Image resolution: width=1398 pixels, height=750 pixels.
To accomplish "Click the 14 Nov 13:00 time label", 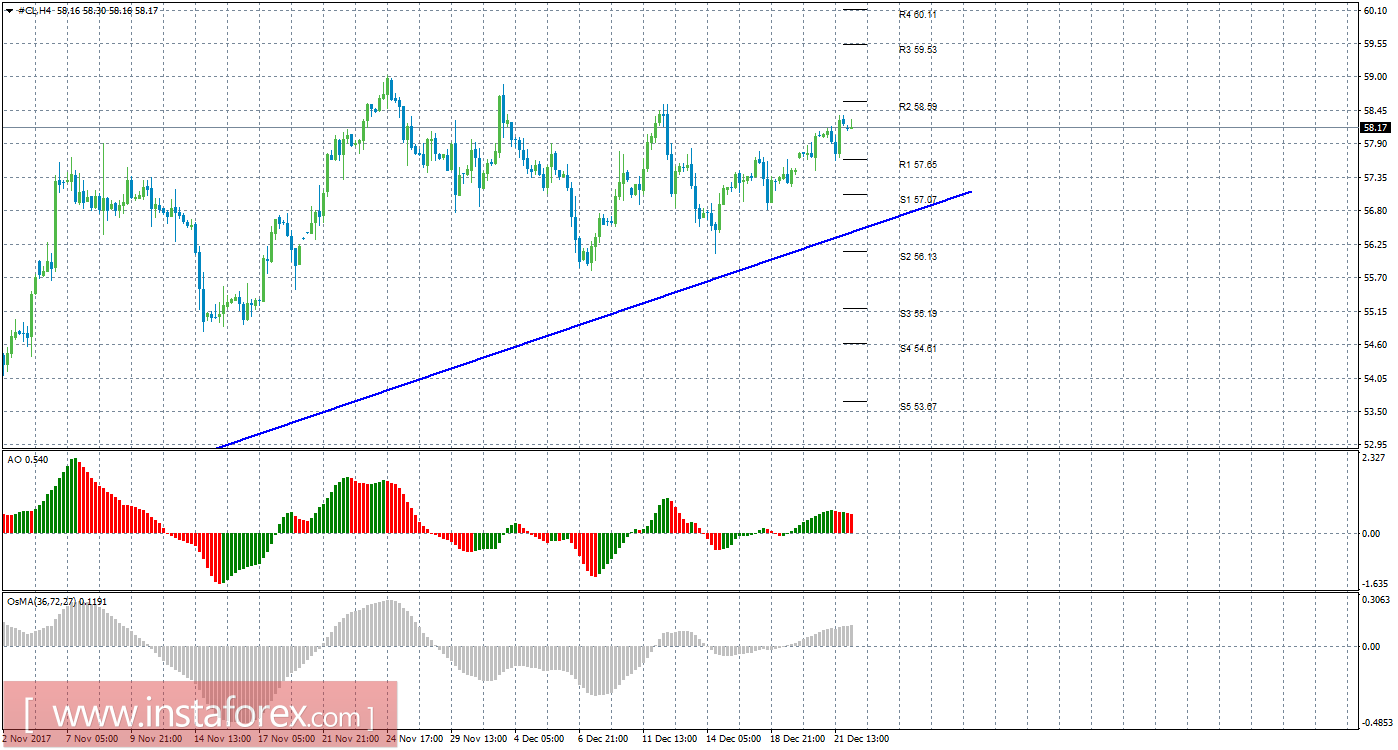I will (x=221, y=739).
